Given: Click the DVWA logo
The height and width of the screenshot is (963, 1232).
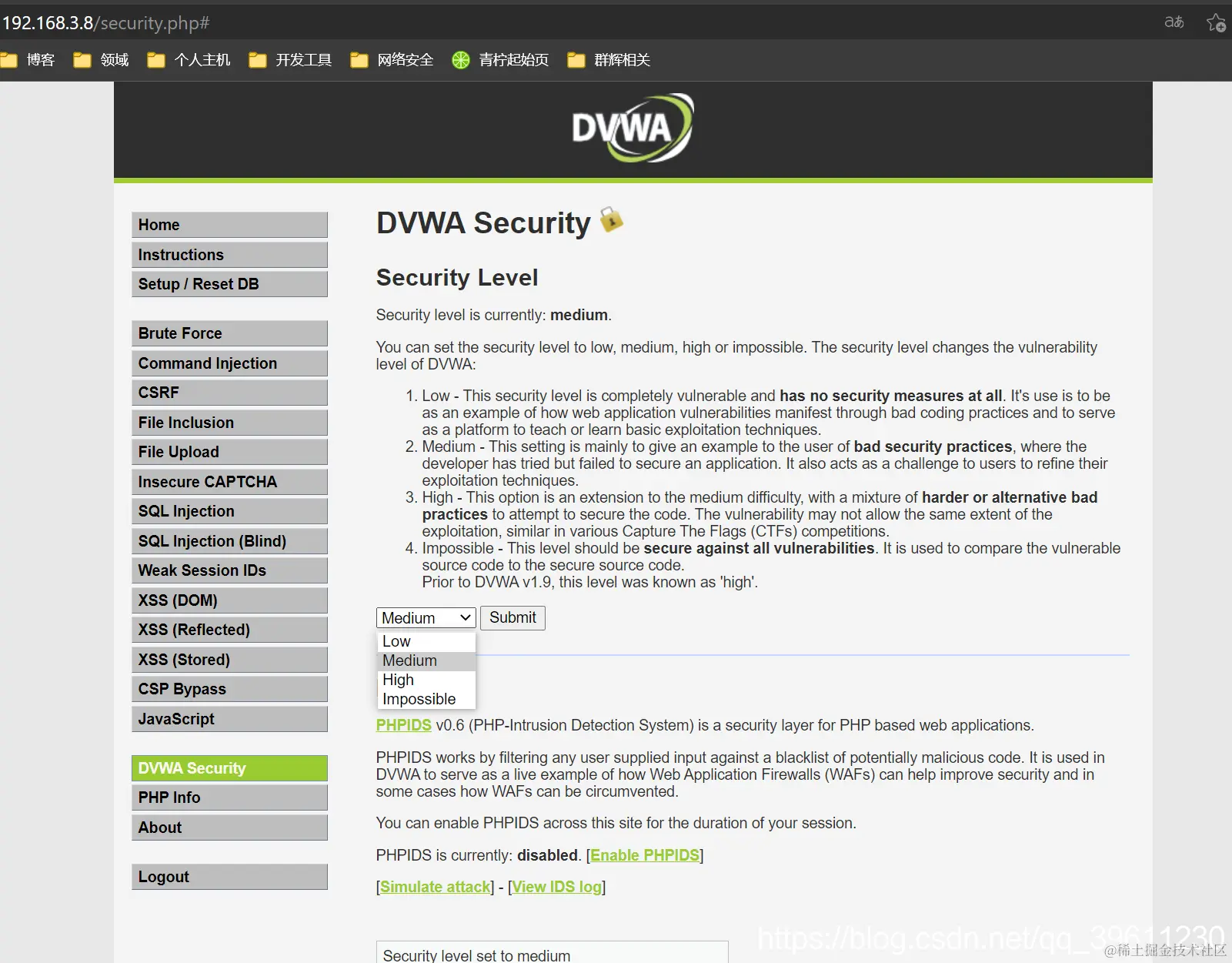Looking at the screenshot, I should point(633,128).
